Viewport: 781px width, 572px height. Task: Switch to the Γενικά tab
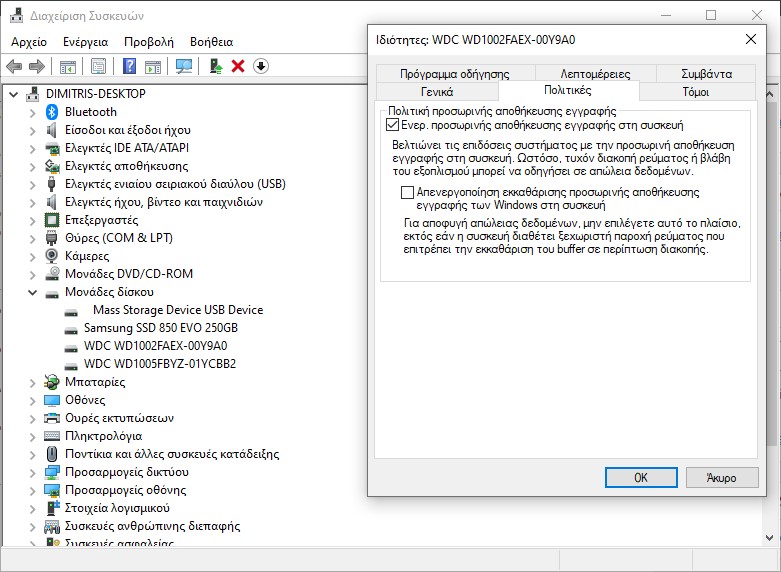437,92
